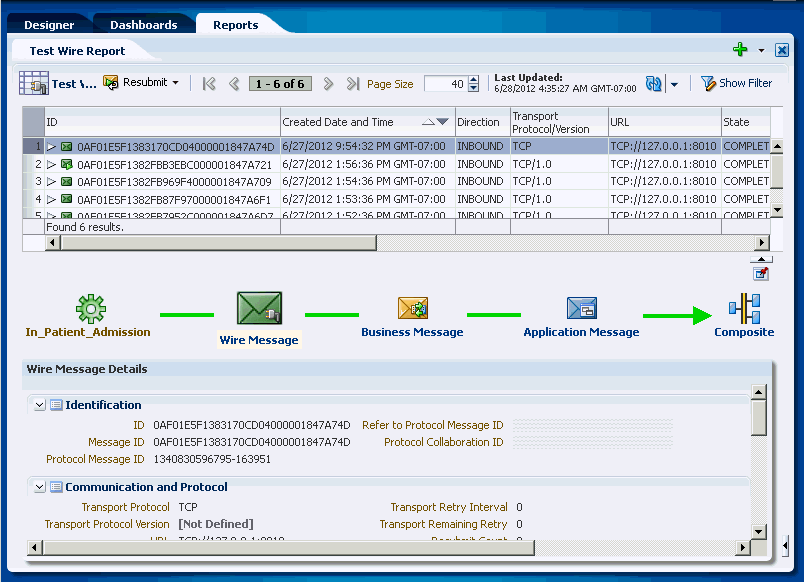804x582 pixels.
Task: Select ID 0AF01E5F1382FB969F4000001847A709
Action: click(x=174, y=182)
